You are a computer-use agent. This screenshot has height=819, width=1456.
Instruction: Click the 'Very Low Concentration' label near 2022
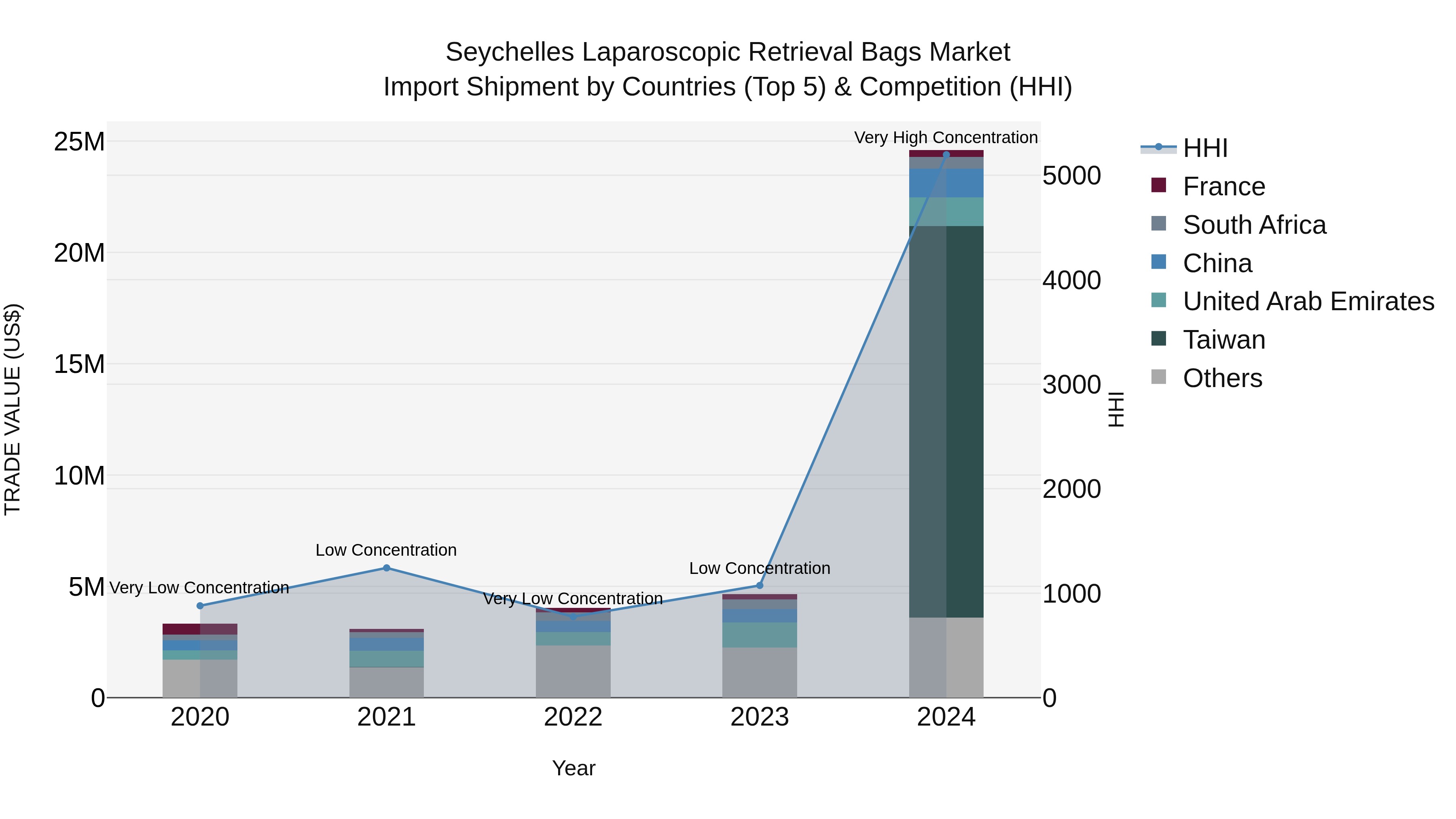tap(573, 599)
